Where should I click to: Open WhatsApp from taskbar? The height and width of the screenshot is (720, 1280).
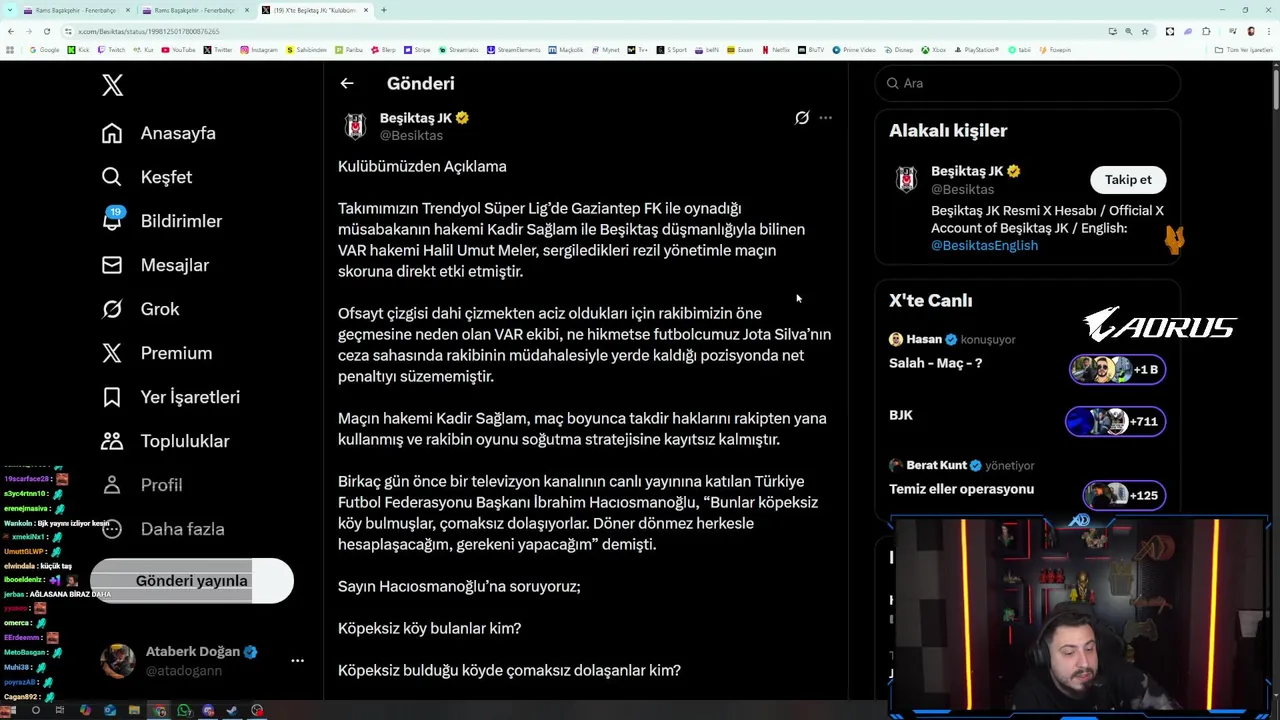pyautogui.click(x=184, y=710)
